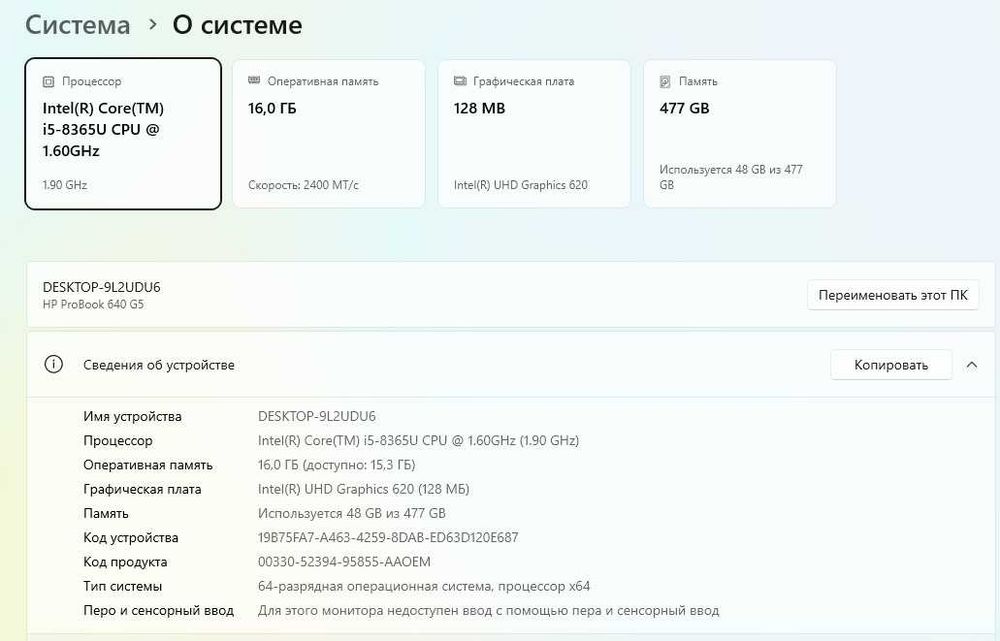Click the RAM module icon

coord(254,80)
